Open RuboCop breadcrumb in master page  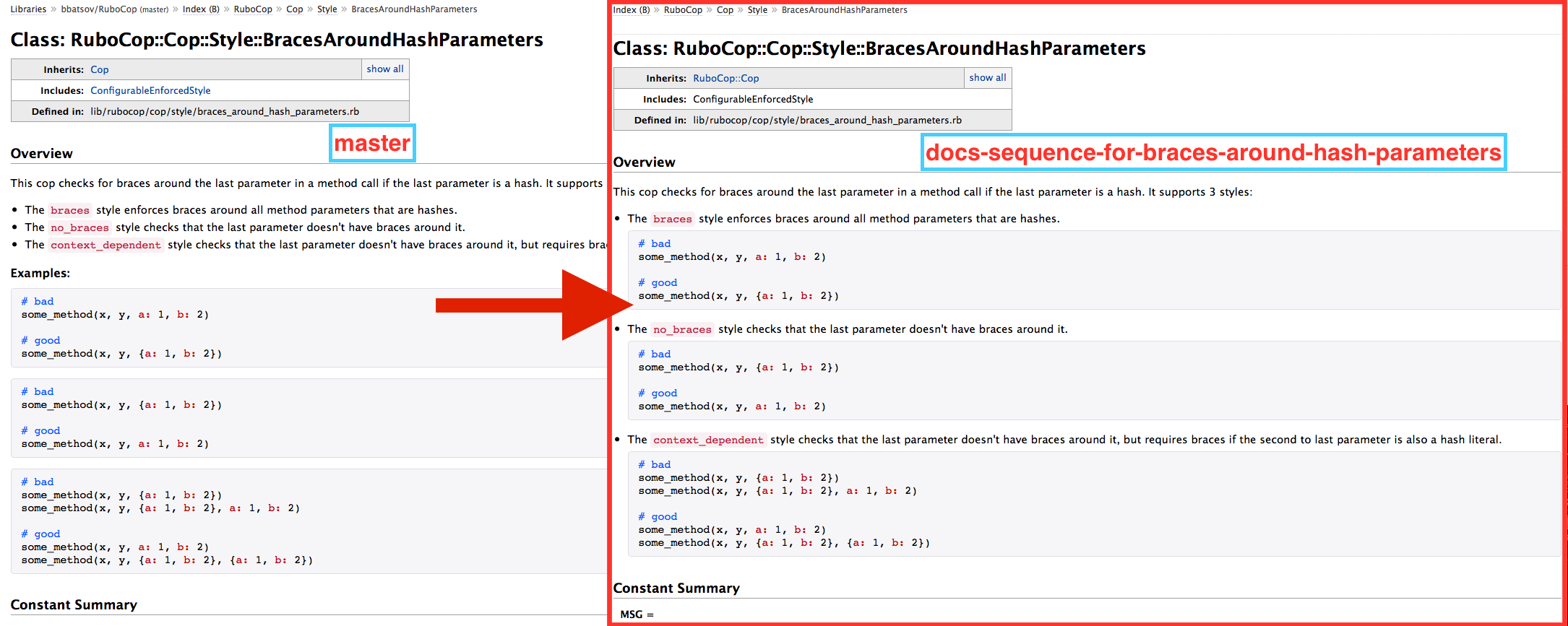coord(253,9)
